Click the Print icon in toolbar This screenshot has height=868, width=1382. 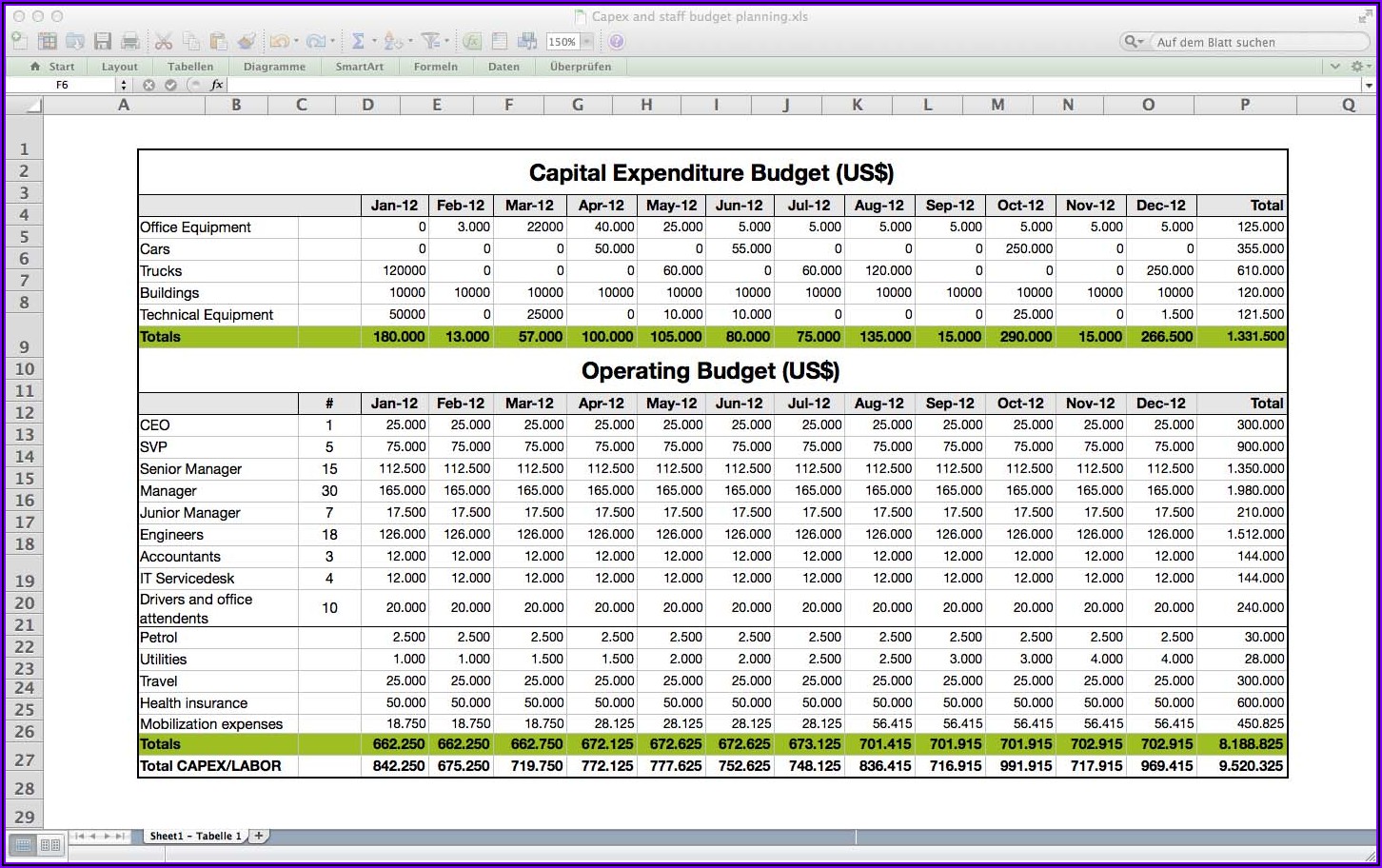[x=130, y=41]
